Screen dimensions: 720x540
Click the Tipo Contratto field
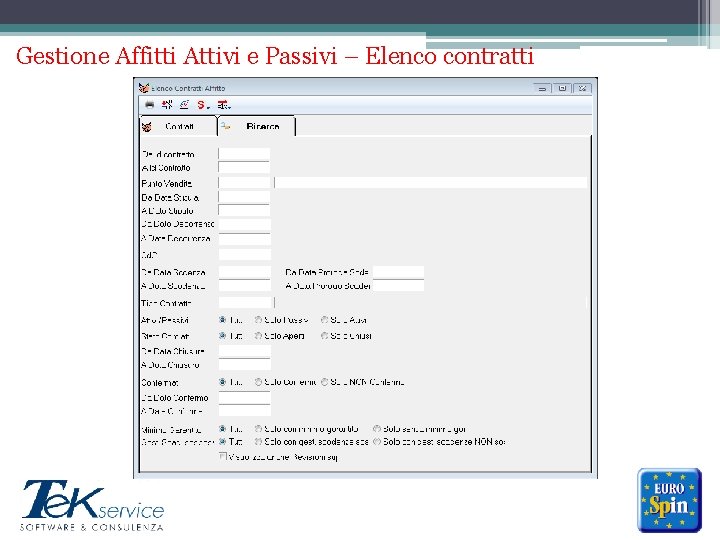246,303
